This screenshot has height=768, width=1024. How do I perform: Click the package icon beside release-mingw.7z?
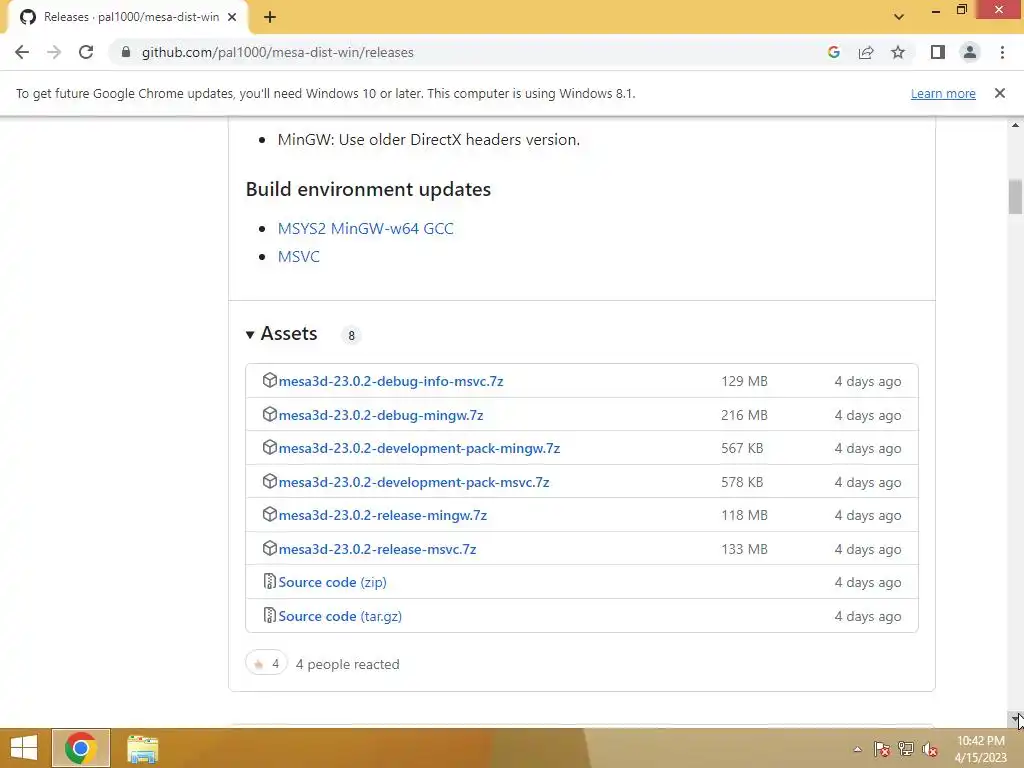270,515
